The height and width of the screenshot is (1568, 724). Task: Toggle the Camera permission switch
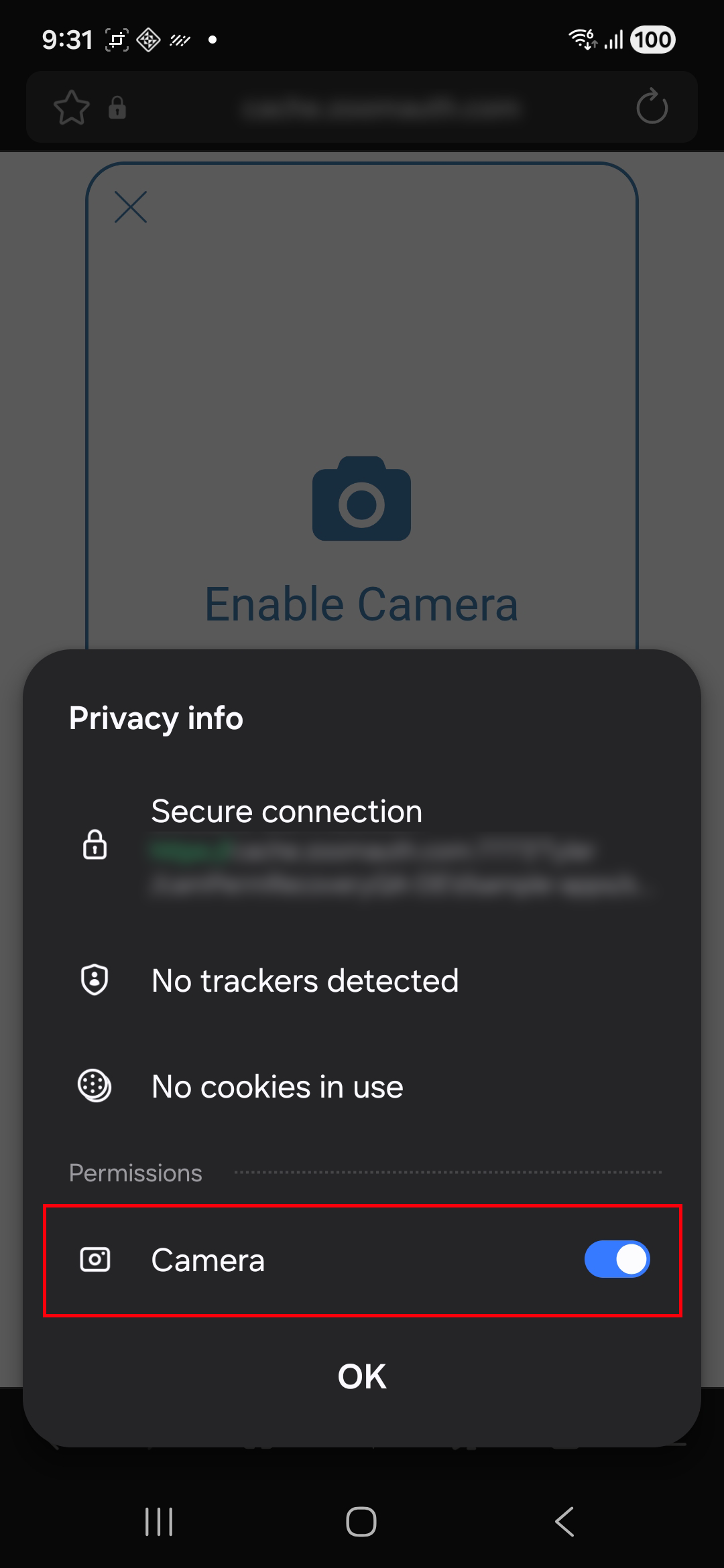click(x=617, y=1260)
